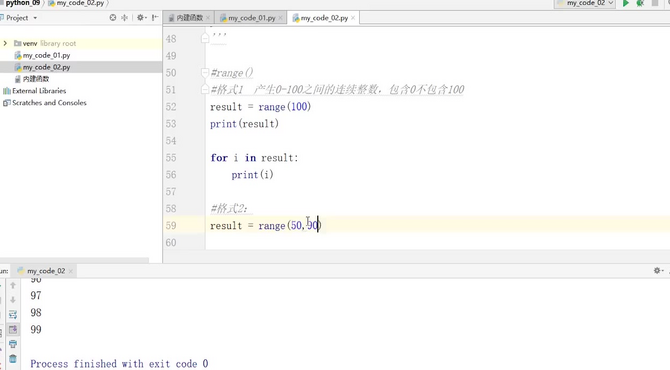The width and height of the screenshot is (670, 370).
Task: Start debugging with the green bug icon
Action: point(640,3)
